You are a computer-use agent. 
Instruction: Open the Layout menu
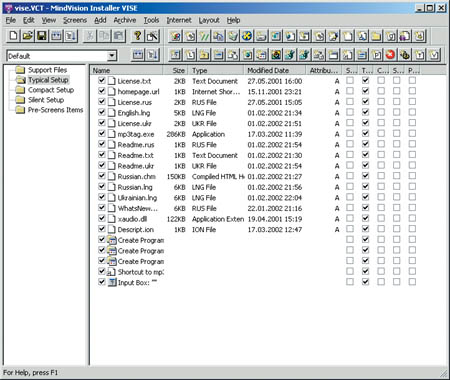tap(209, 20)
